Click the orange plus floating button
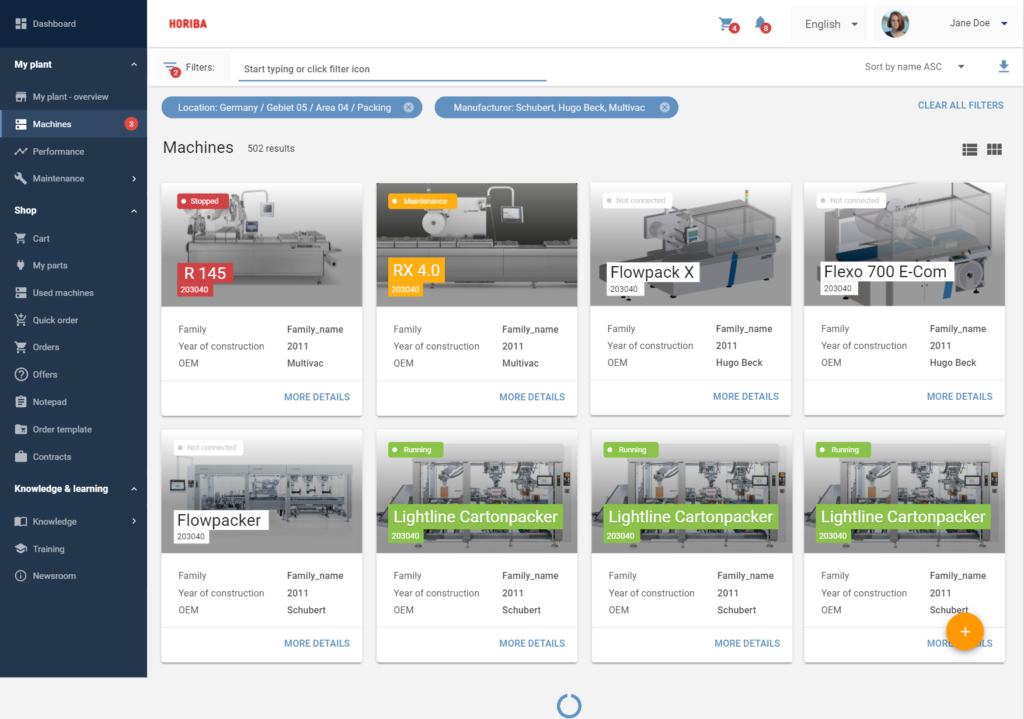This screenshot has height=719, width=1024. (x=965, y=631)
